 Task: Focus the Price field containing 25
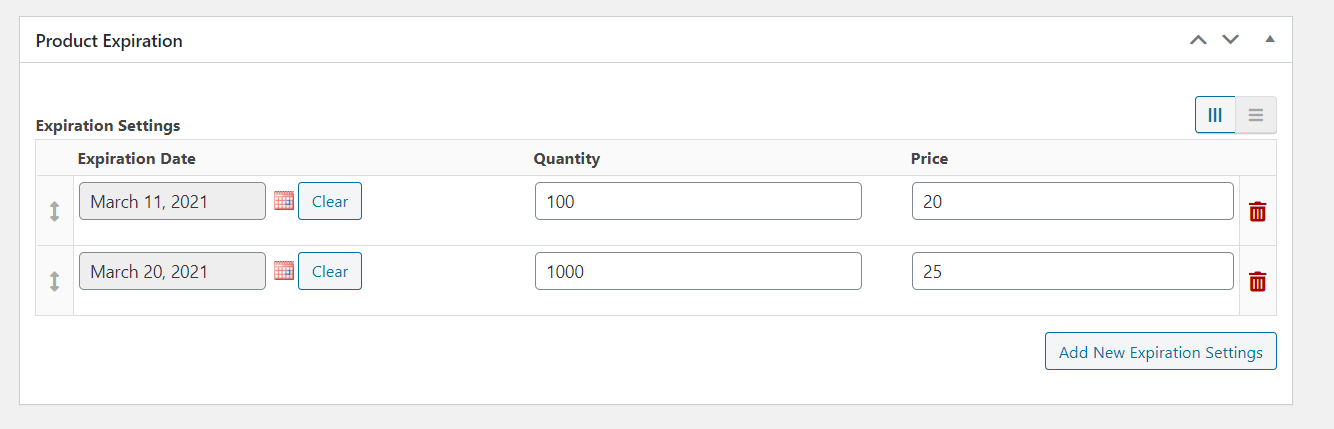pyautogui.click(x=1073, y=271)
